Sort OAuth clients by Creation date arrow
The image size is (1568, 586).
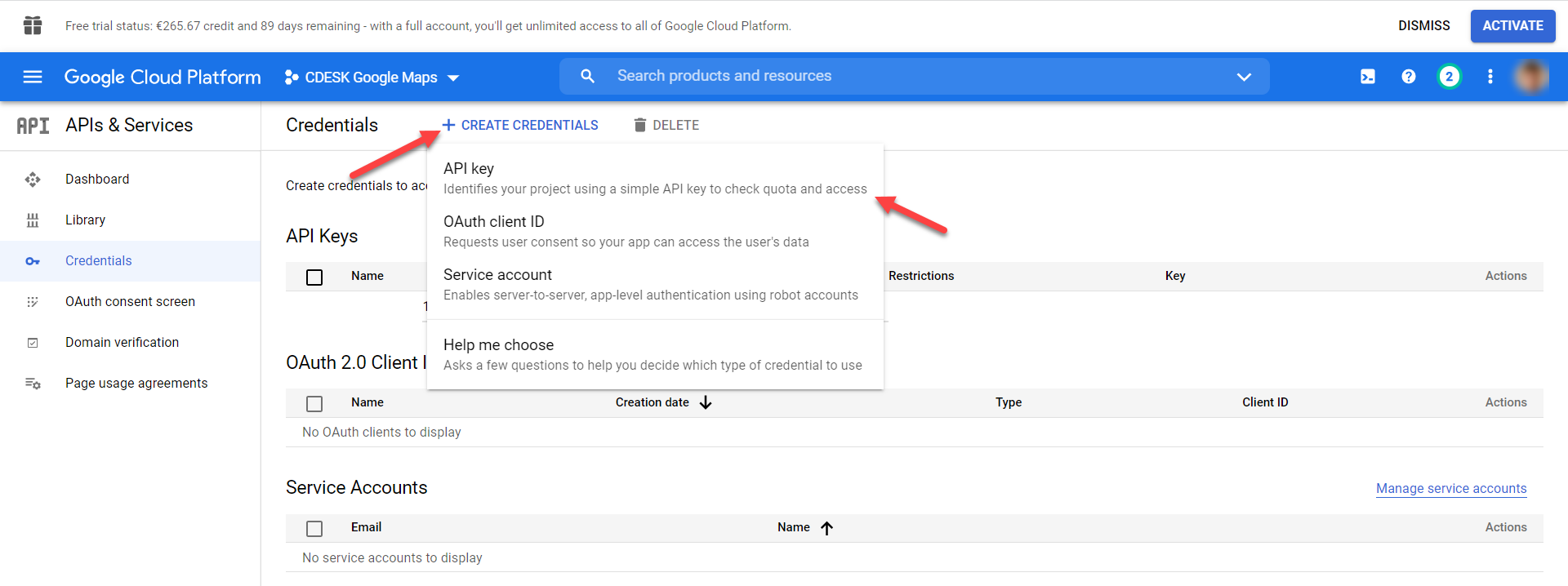click(706, 402)
